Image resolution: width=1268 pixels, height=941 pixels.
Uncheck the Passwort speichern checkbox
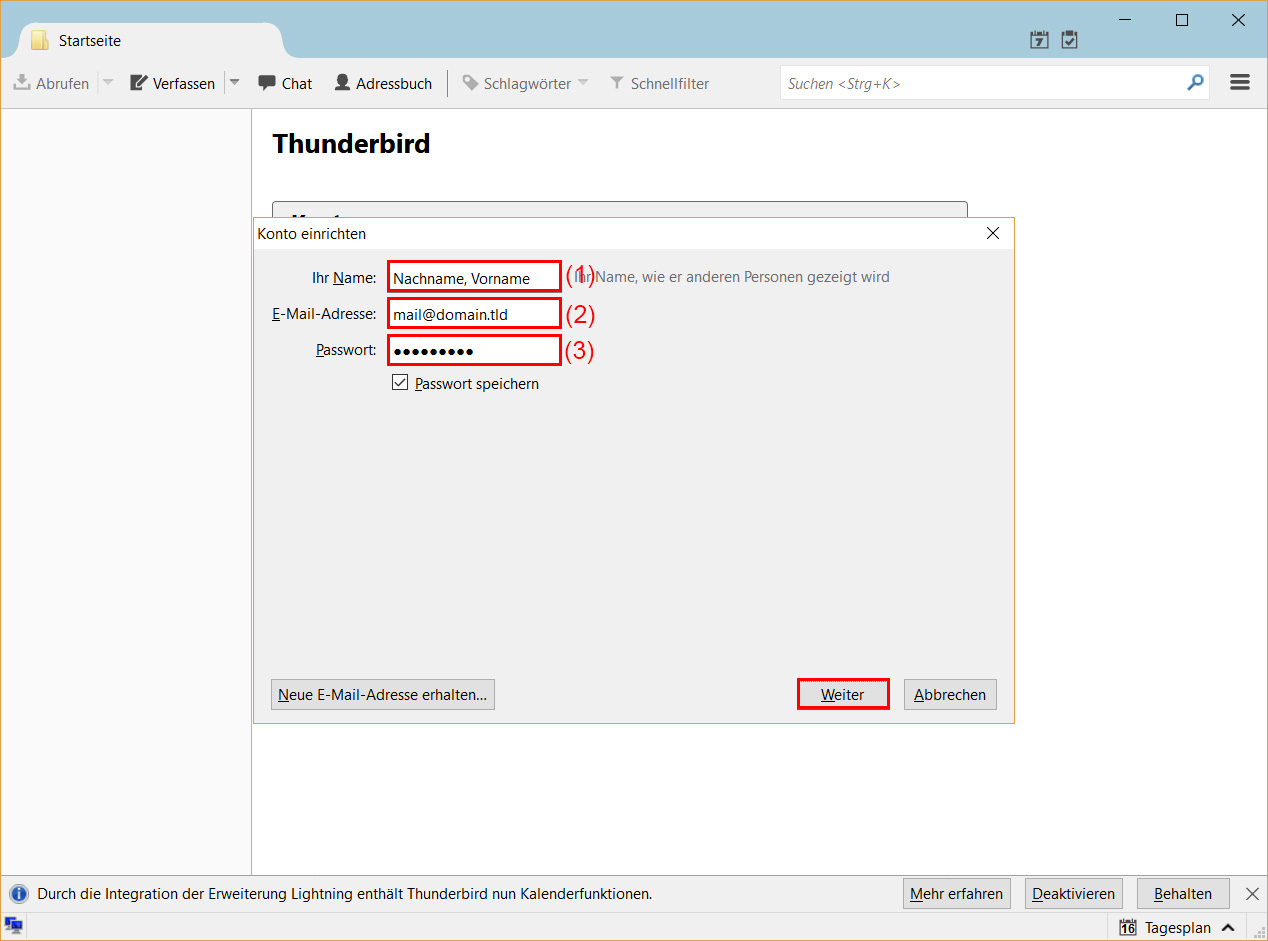400,382
